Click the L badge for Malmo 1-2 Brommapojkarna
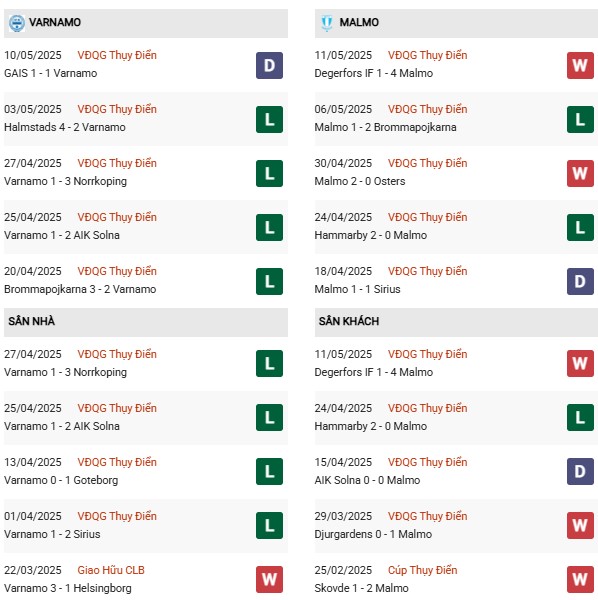The width and height of the screenshot is (598, 600). click(580, 119)
